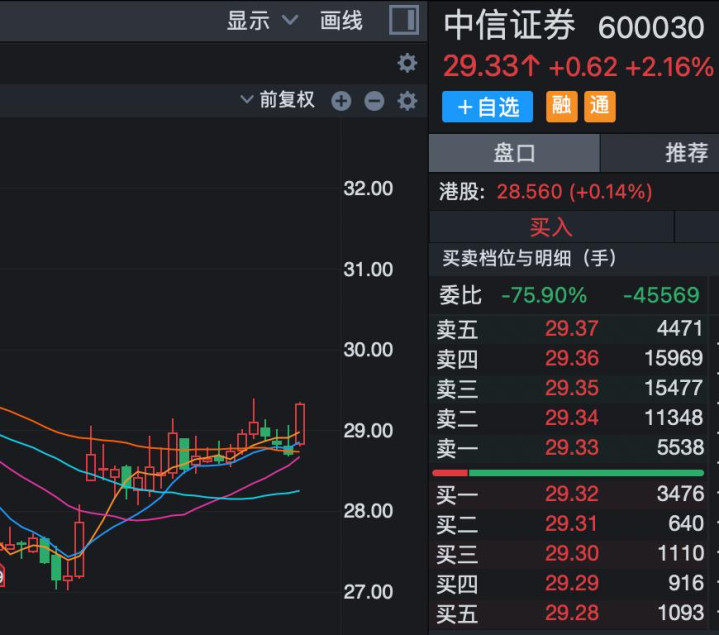Image resolution: width=719 pixels, height=635 pixels.
Task: Select the 画线 drawing menu
Action: point(341,21)
